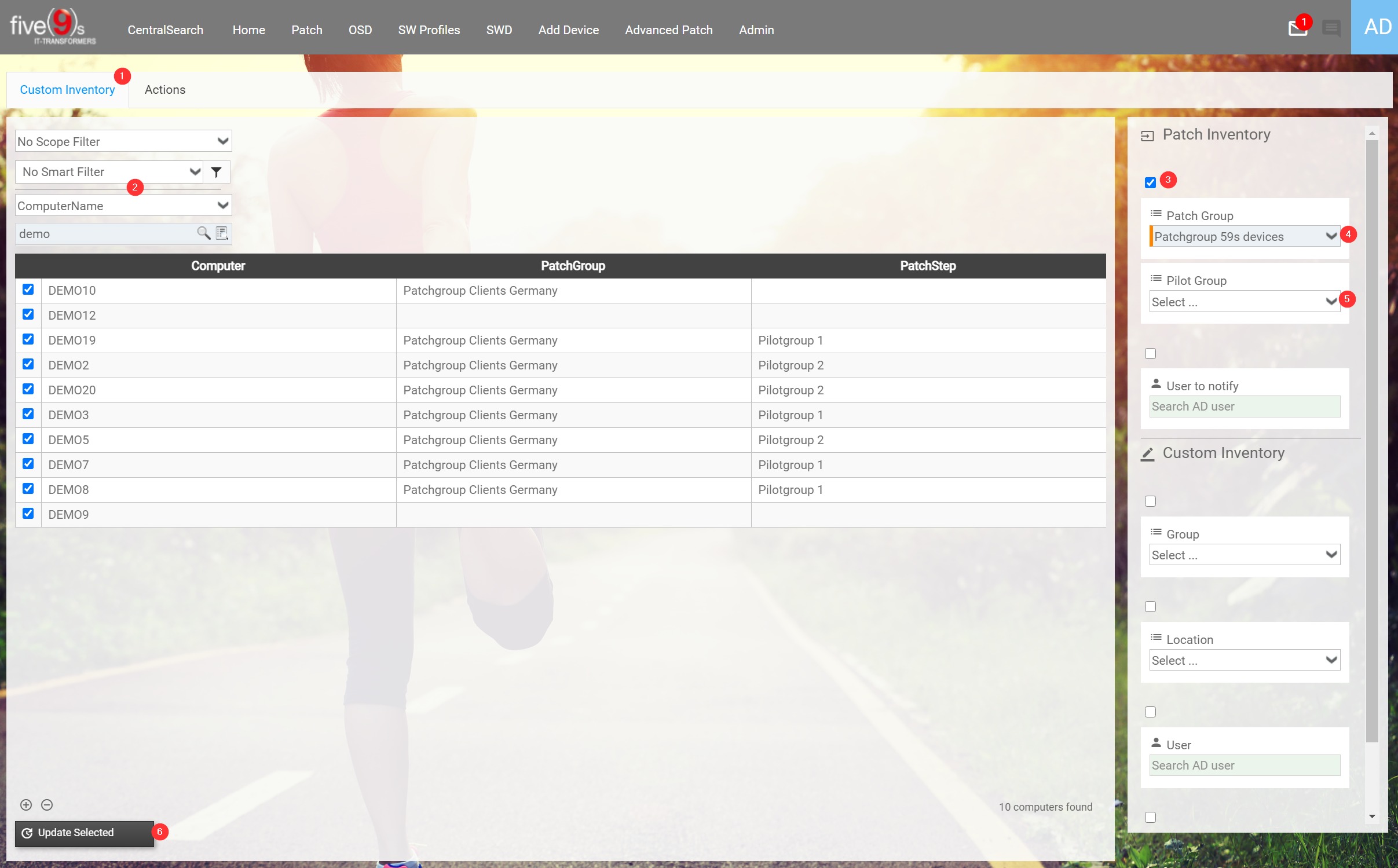The image size is (1398, 868).
Task: Deselect the DEMO20 checkbox
Action: click(x=28, y=389)
